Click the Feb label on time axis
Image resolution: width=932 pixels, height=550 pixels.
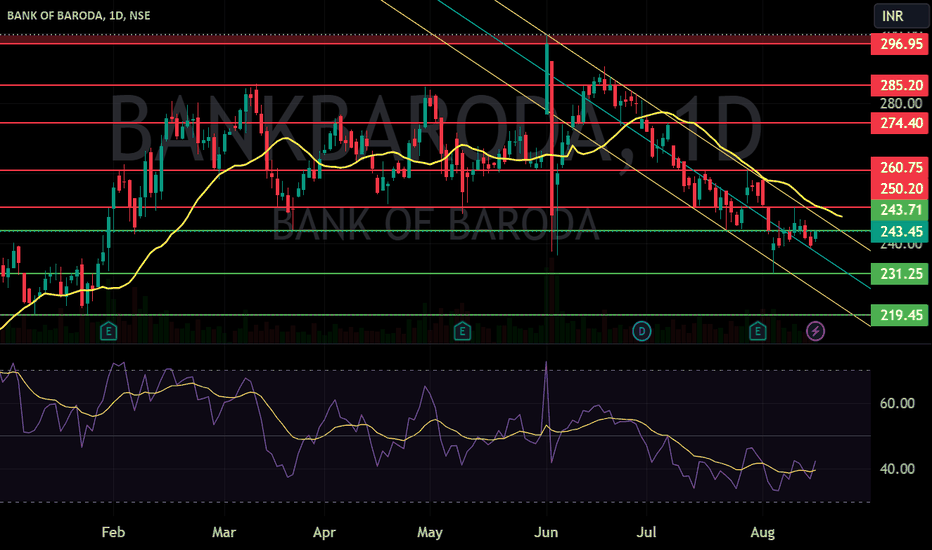click(x=113, y=532)
